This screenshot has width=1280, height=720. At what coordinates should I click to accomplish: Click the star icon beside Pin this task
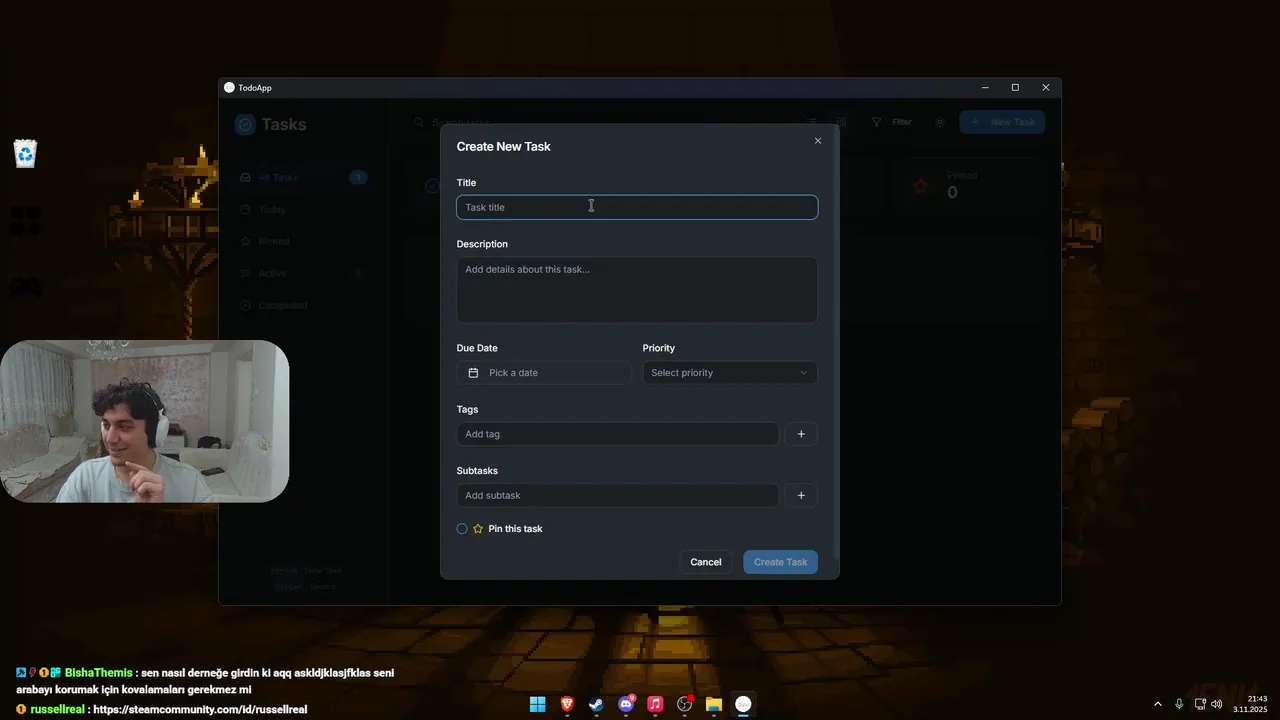point(478,529)
